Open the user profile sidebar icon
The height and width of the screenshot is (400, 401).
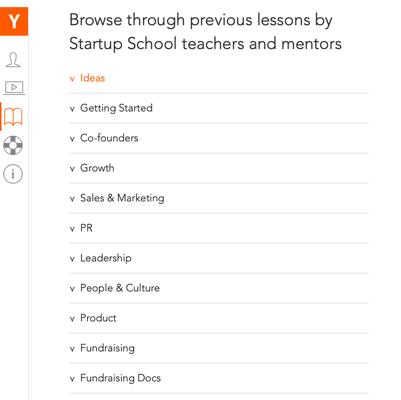(x=13, y=60)
